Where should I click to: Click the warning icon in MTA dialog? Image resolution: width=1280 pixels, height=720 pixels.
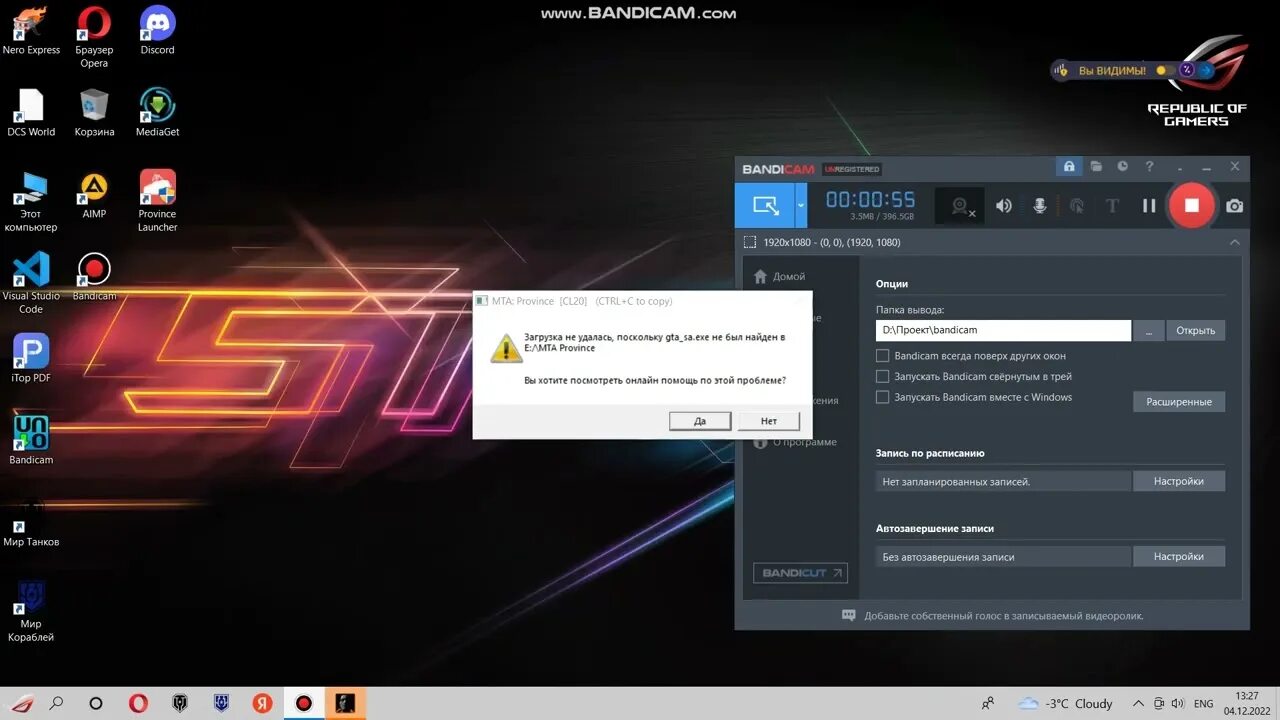506,347
